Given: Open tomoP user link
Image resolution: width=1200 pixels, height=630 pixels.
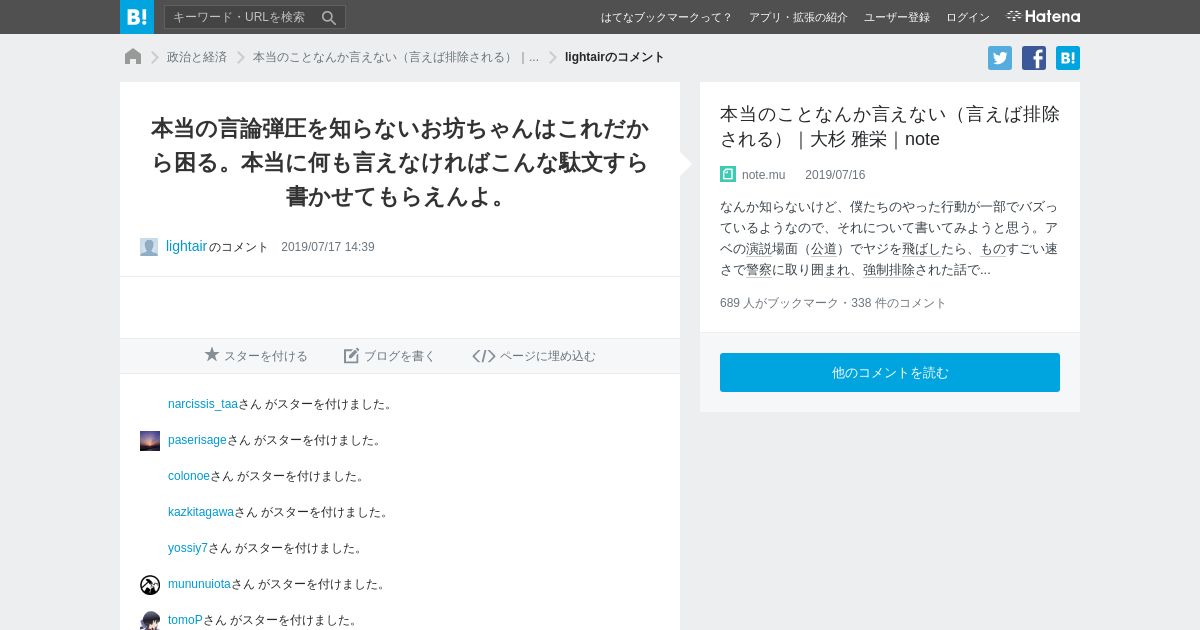Looking at the screenshot, I should (x=185, y=620).
